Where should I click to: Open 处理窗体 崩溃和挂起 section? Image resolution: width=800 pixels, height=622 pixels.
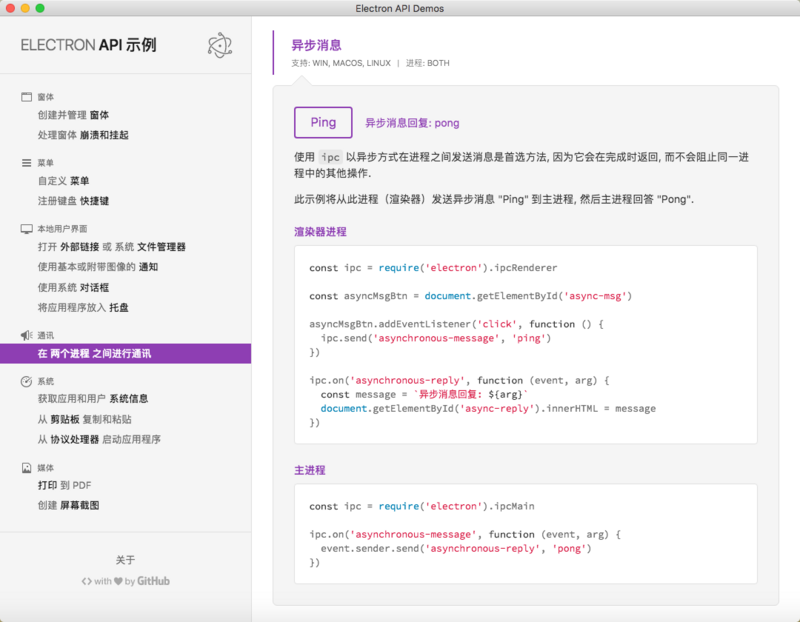pos(83,135)
